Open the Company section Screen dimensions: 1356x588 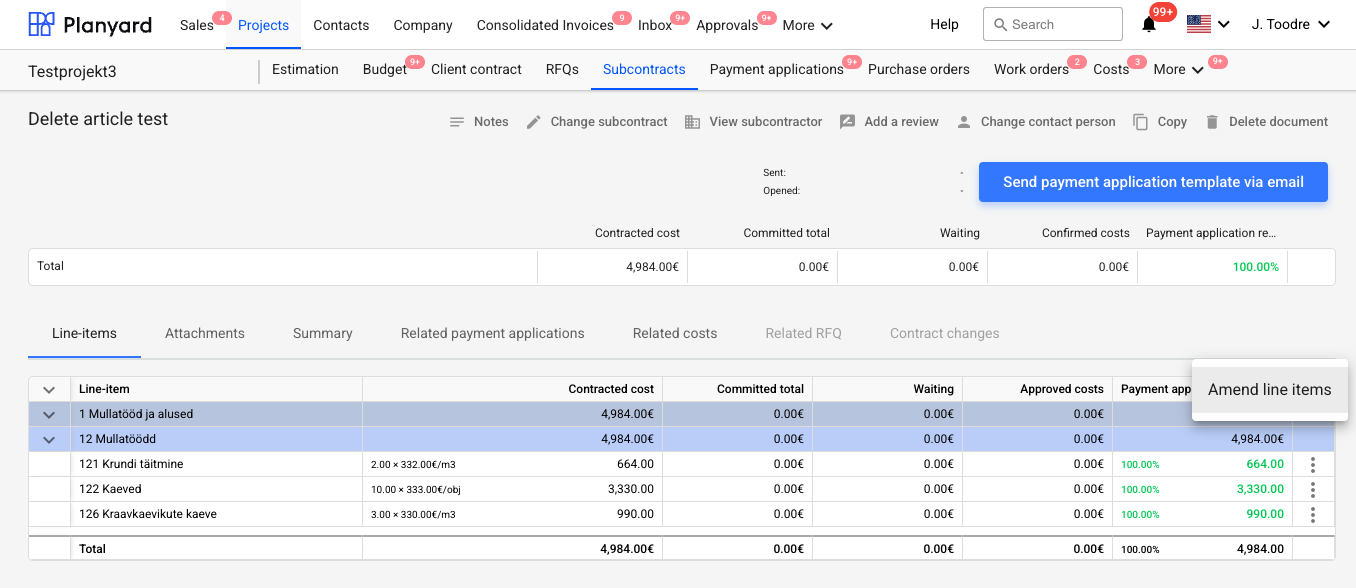(423, 25)
